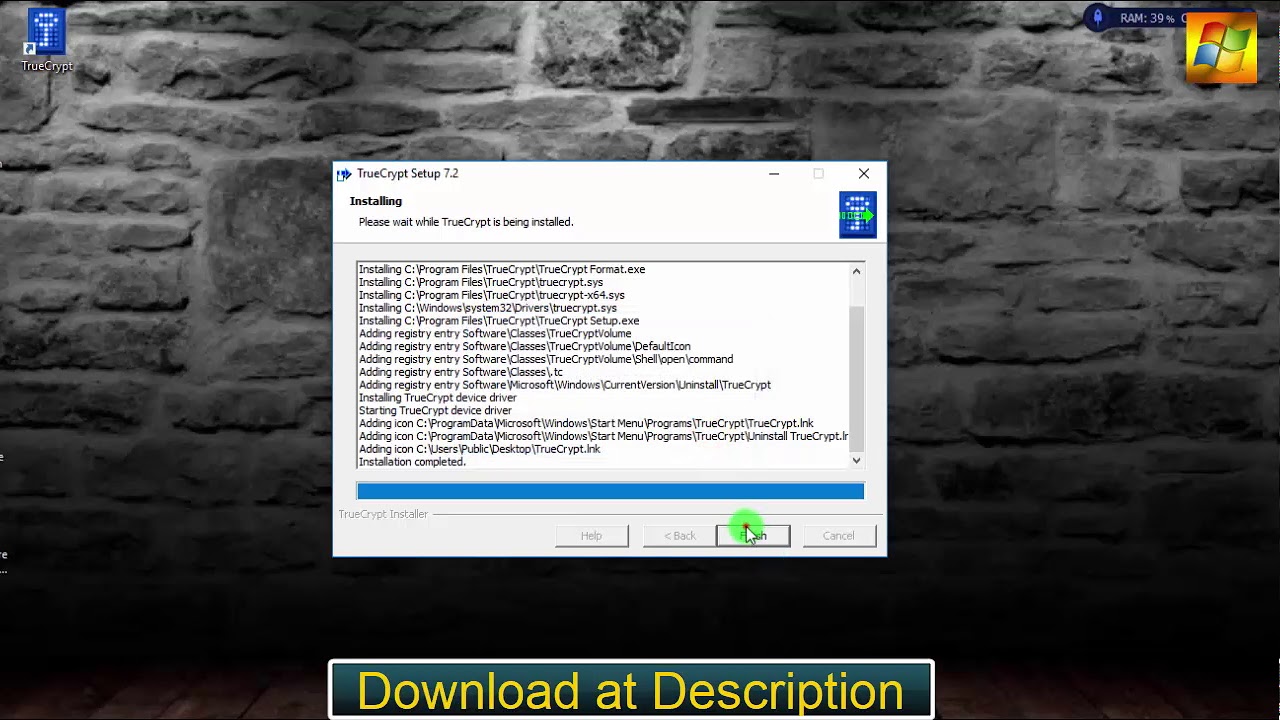Select log line for TrueCrypt Format.exe

point(502,270)
